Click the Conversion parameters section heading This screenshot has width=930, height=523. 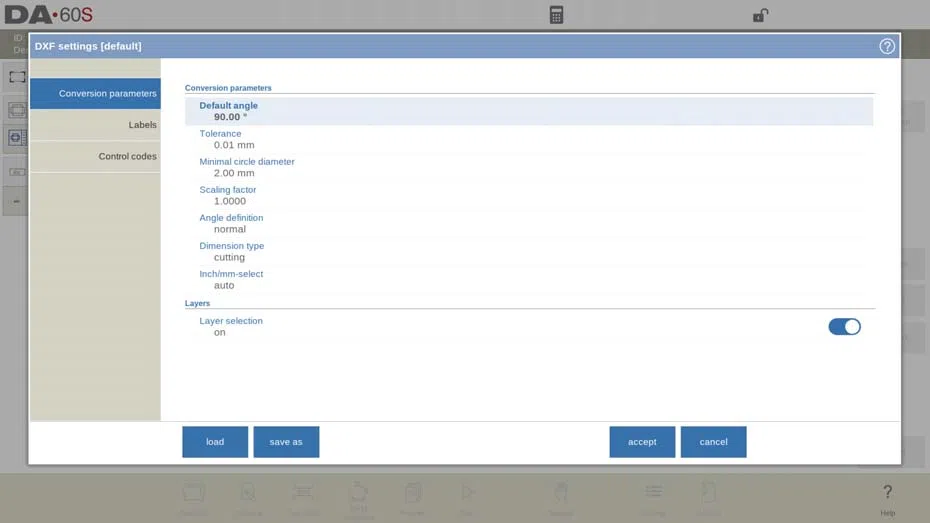(228, 88)
